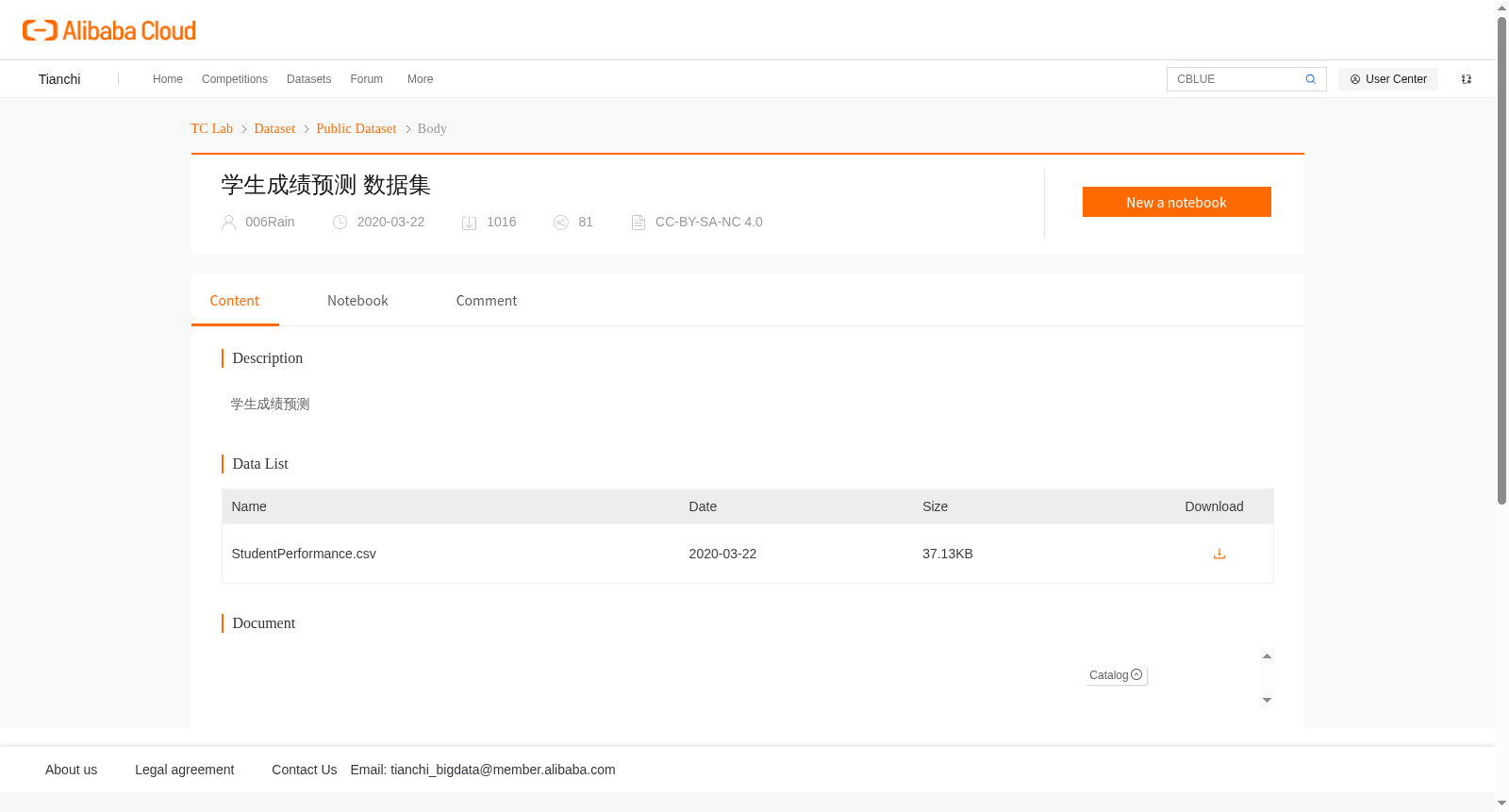Click the contact email address text
The width and height of the screenshot is (1509, 812).
[503, 770]
